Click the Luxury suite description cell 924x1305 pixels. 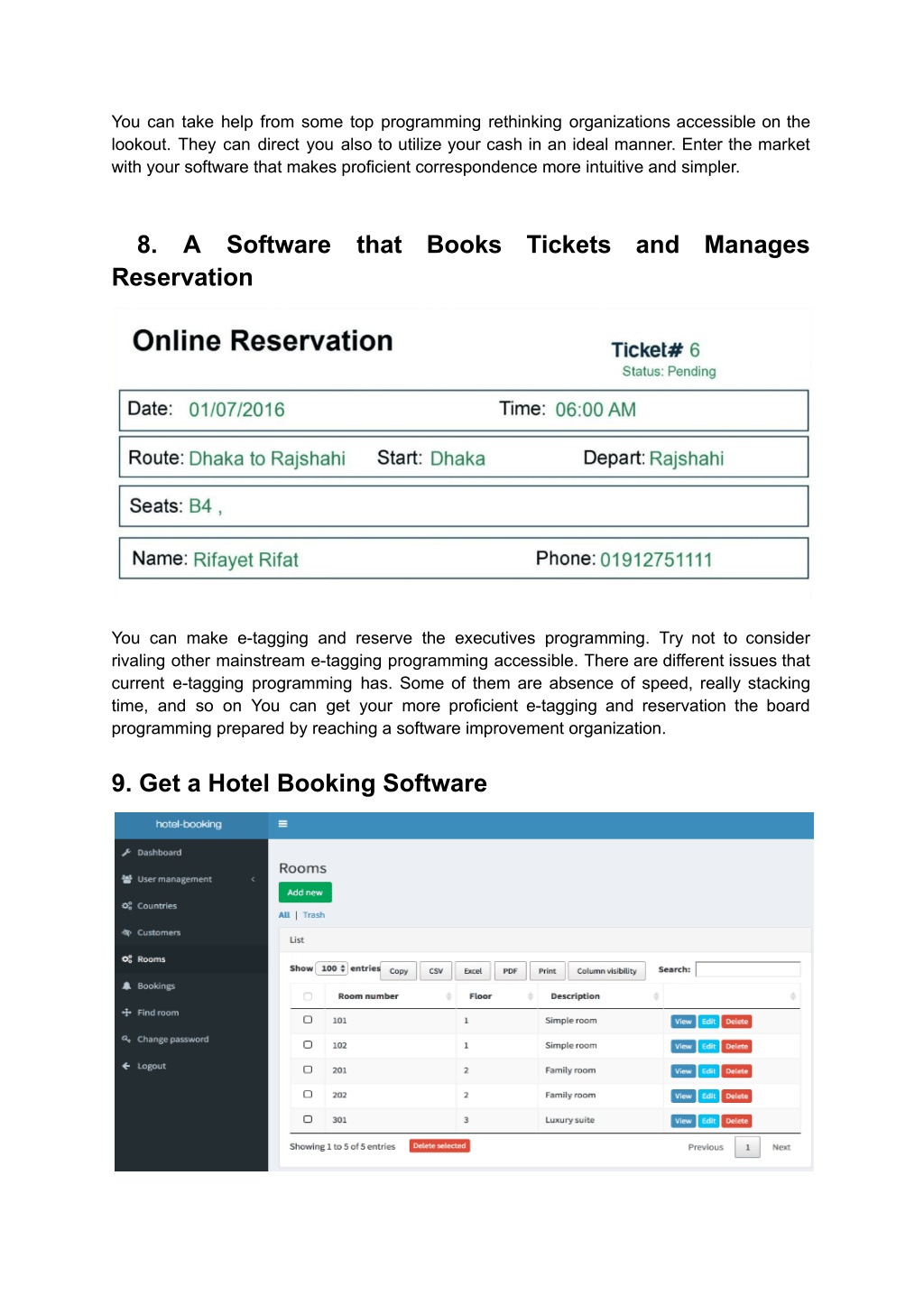click(x=569, y=1120)
